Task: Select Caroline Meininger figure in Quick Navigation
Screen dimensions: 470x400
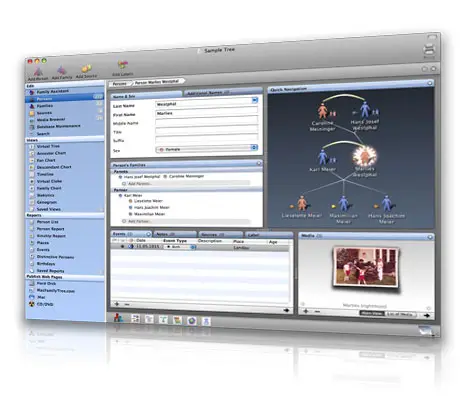Action: (323, 111)
